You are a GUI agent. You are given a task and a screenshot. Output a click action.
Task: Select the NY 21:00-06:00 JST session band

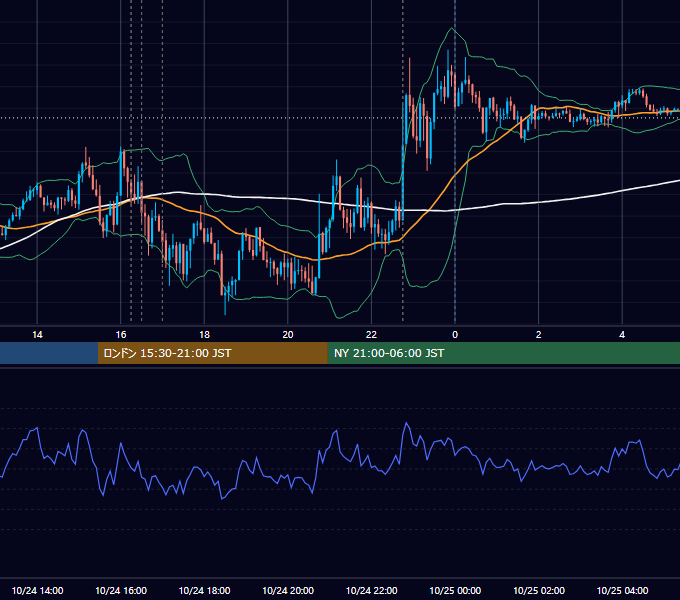pos(503,353)
